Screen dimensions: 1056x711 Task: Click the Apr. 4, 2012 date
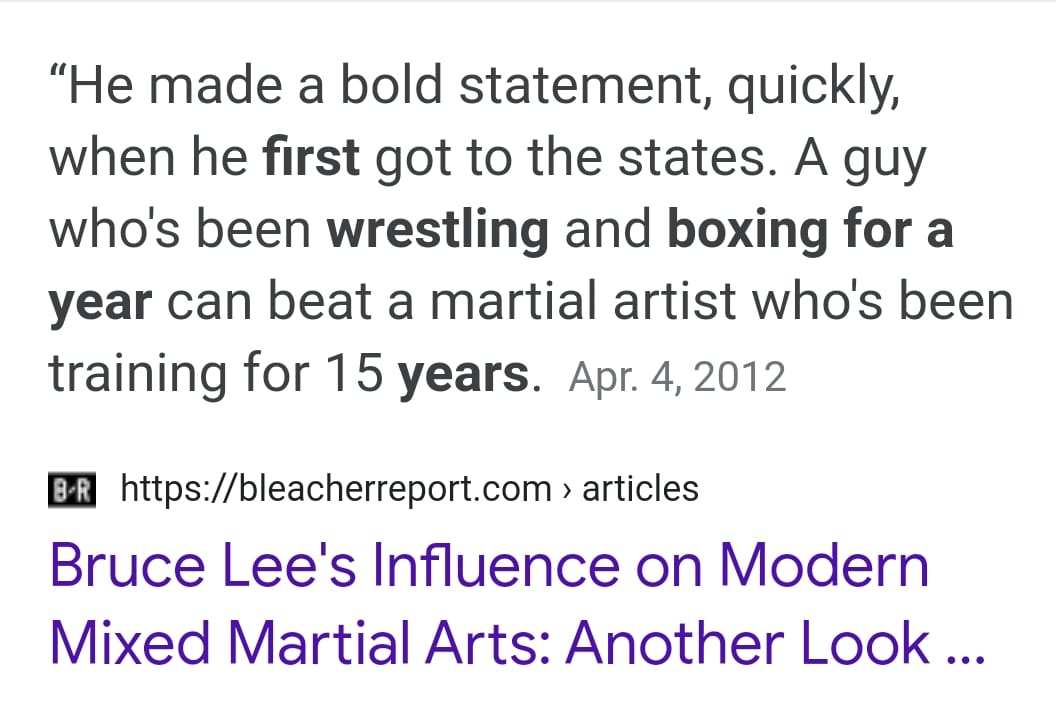click(x=678, y=376)
